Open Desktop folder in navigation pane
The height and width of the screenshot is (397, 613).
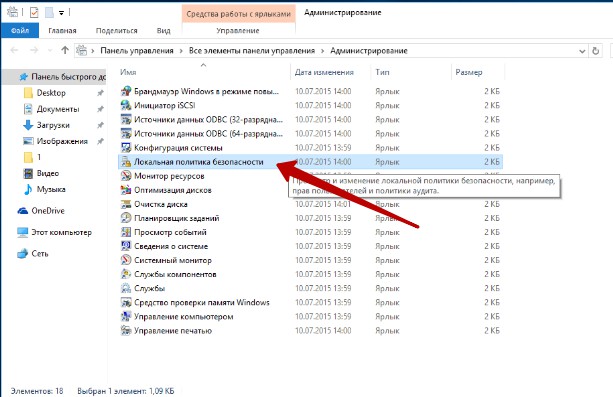tap(51, 93)
